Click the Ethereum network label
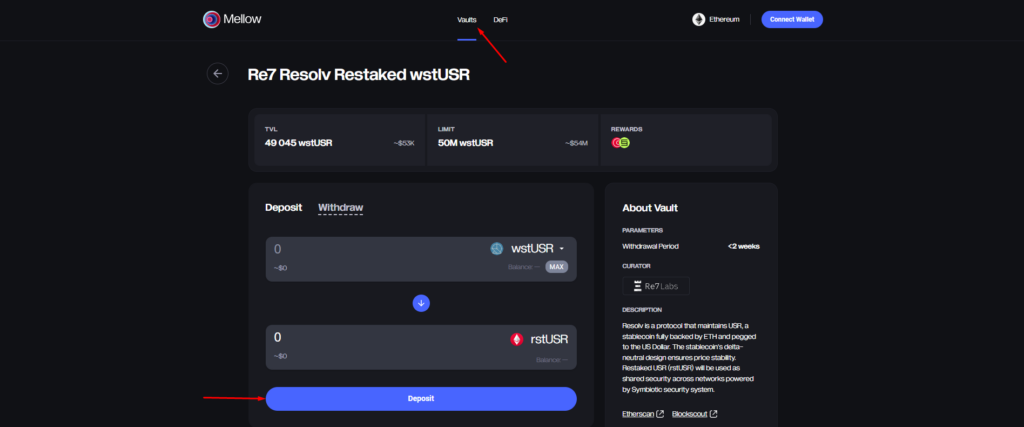The width and height of the screenshot is (1024, 427). coord(724,20)
